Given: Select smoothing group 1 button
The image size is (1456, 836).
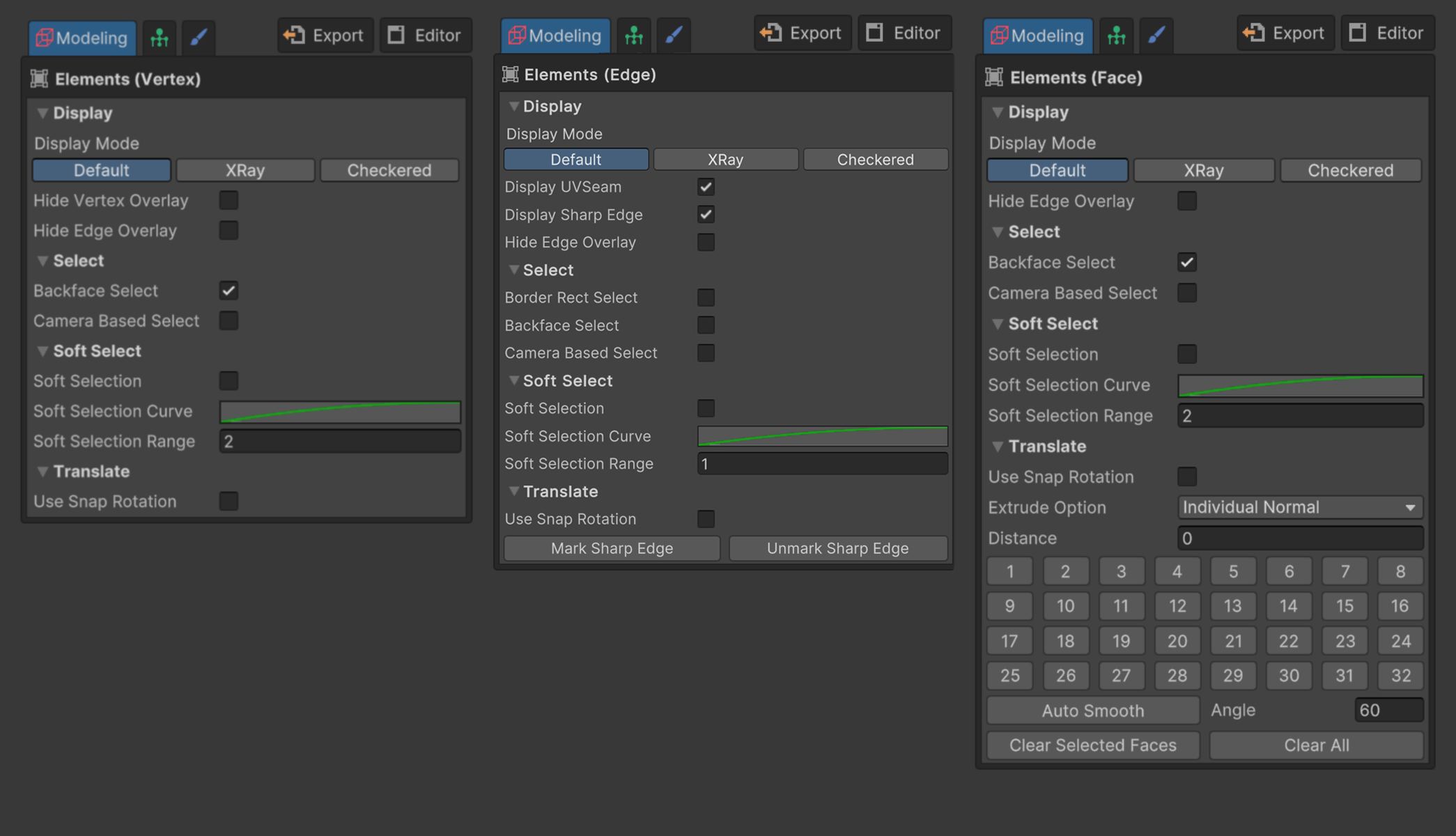Looking at the screenshot, I should [1010, 572].
